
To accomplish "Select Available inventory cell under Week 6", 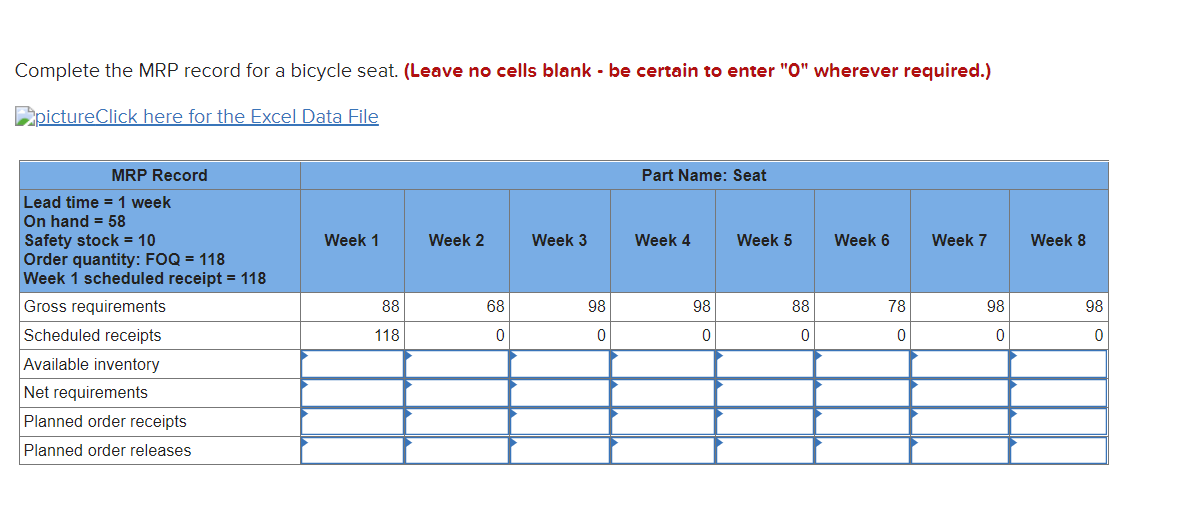I will 862,364.
